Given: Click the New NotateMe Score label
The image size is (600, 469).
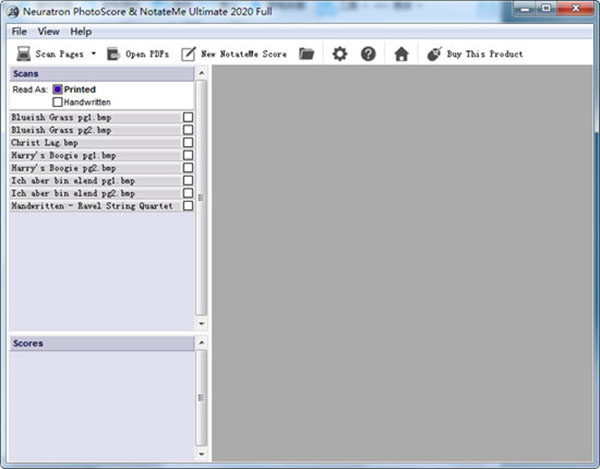Looking at the screenshot, I should [x=244, y=54].
